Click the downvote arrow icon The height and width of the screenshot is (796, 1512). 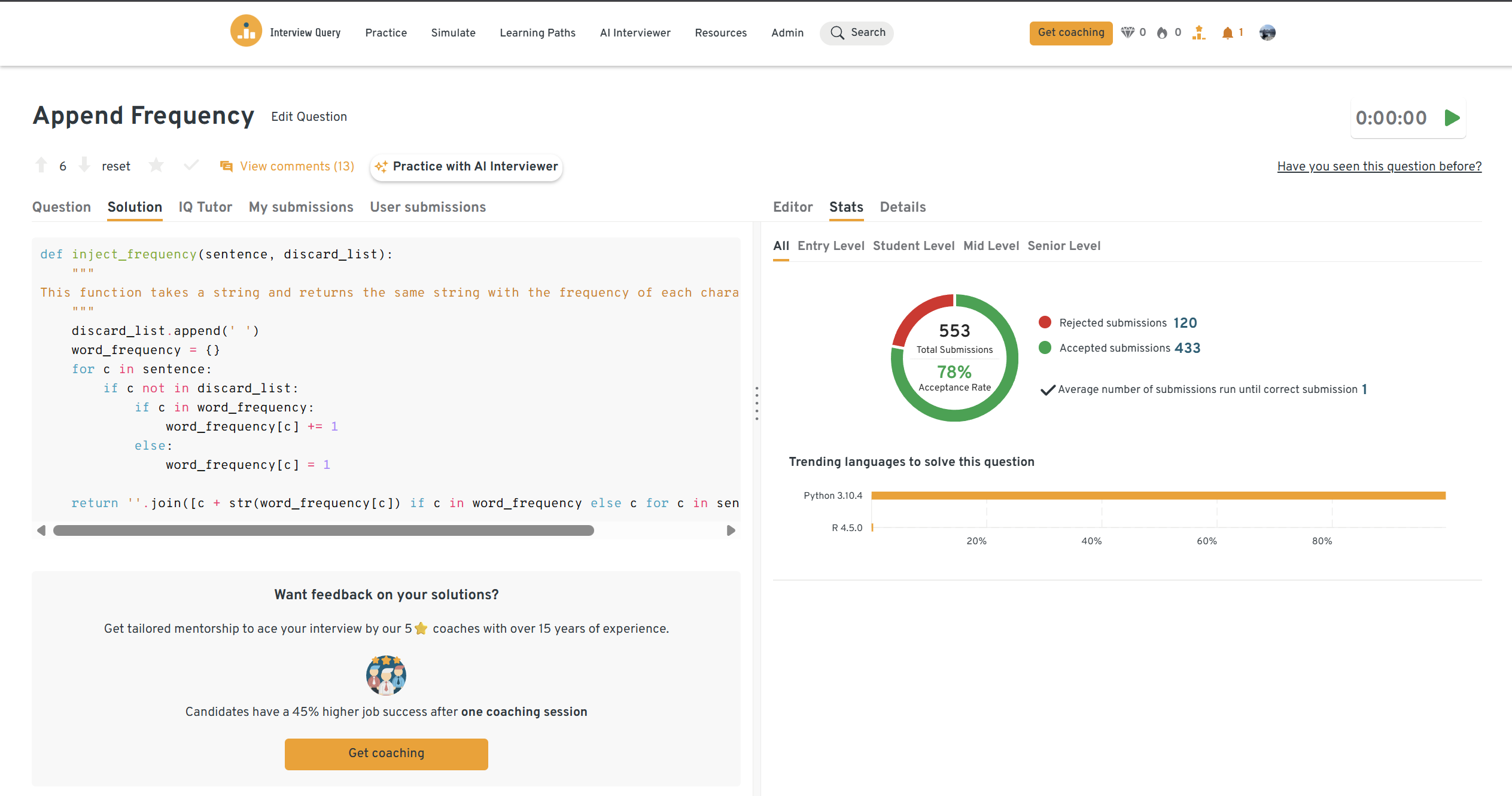click(84, 164)
